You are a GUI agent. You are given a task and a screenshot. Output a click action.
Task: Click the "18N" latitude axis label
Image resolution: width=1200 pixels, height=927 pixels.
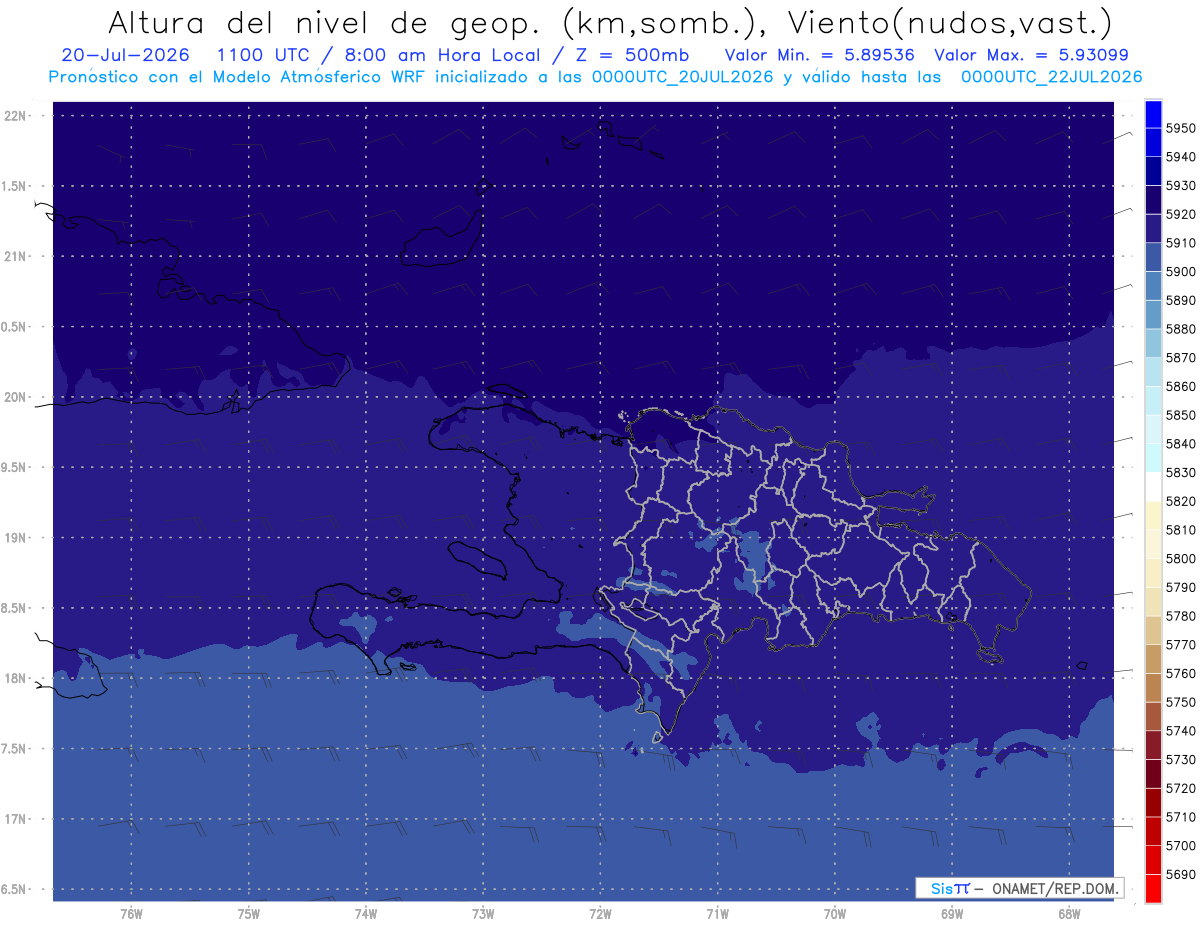click(x=16, y=678)
